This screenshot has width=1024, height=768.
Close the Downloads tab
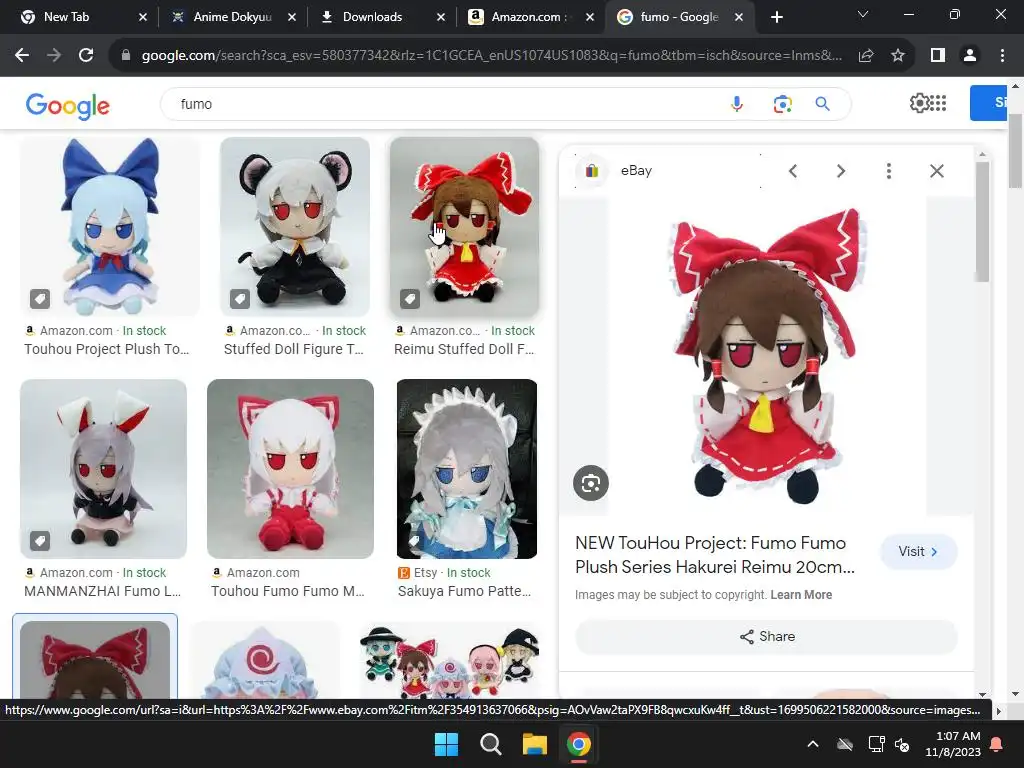441,17
